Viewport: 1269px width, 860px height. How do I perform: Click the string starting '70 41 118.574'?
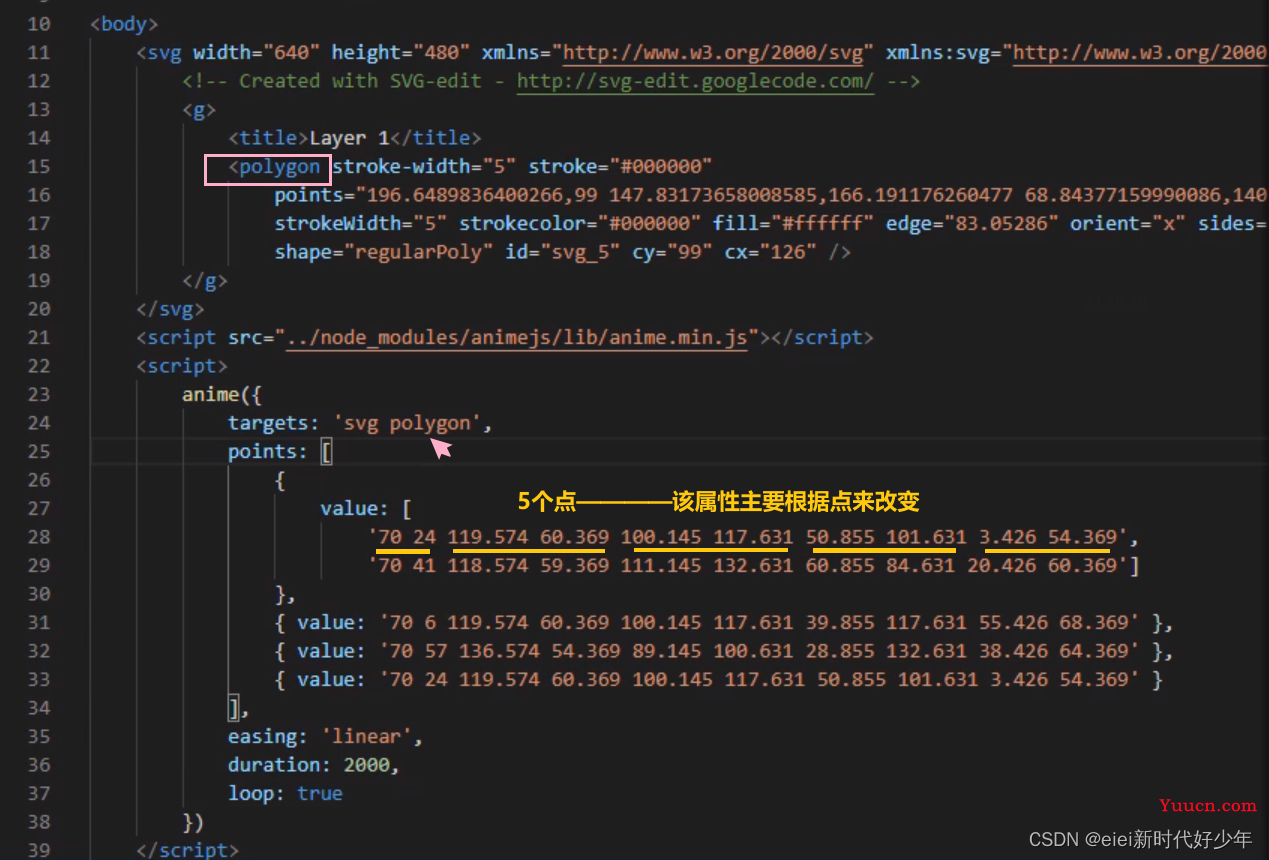(748, 566)
